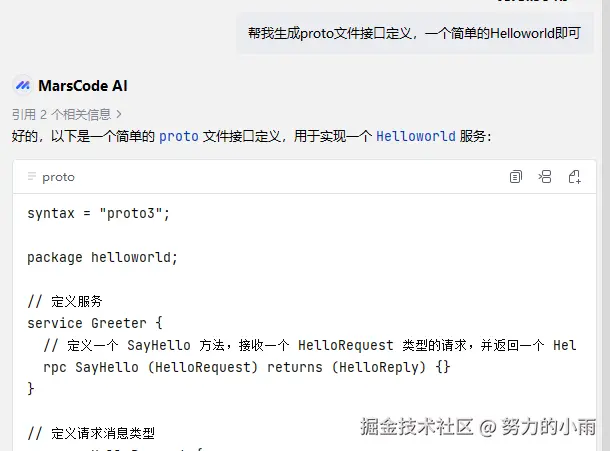This screenshot has height=451, width=610.
Task: Click the 定义服务 comment line
Action: pyautogui.click(x=65, y=301)
